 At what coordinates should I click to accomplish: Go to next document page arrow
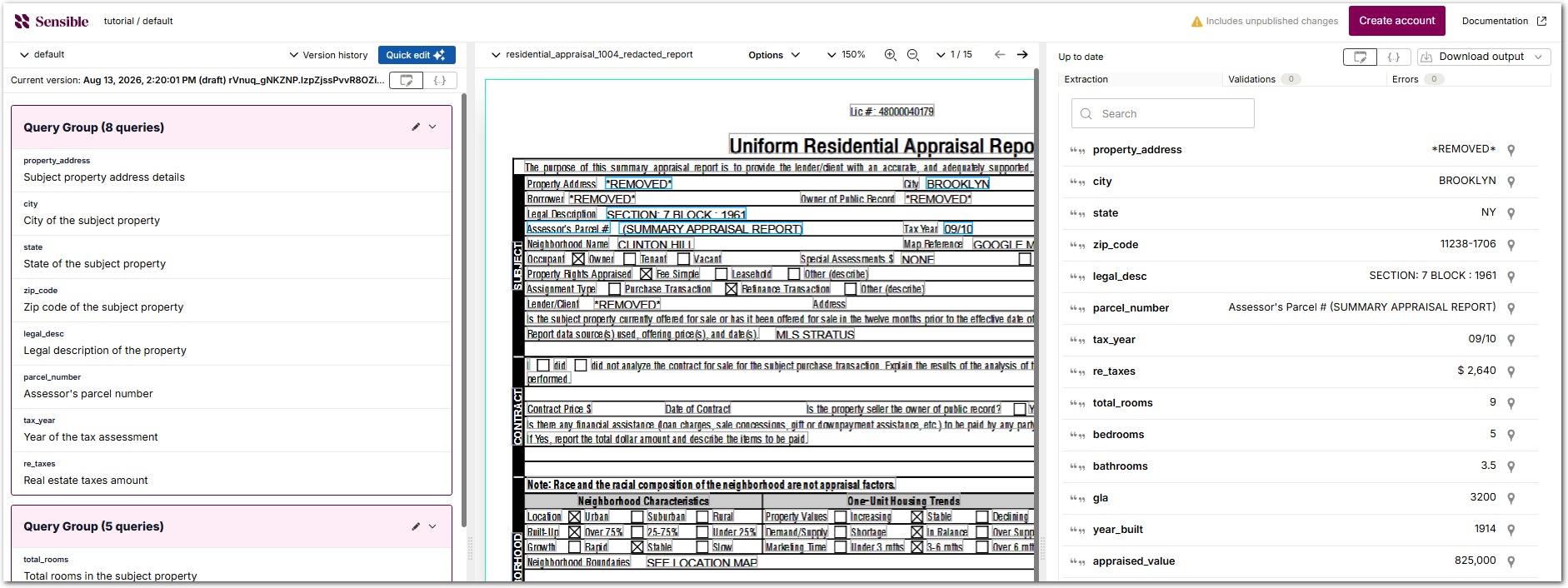1022,54
